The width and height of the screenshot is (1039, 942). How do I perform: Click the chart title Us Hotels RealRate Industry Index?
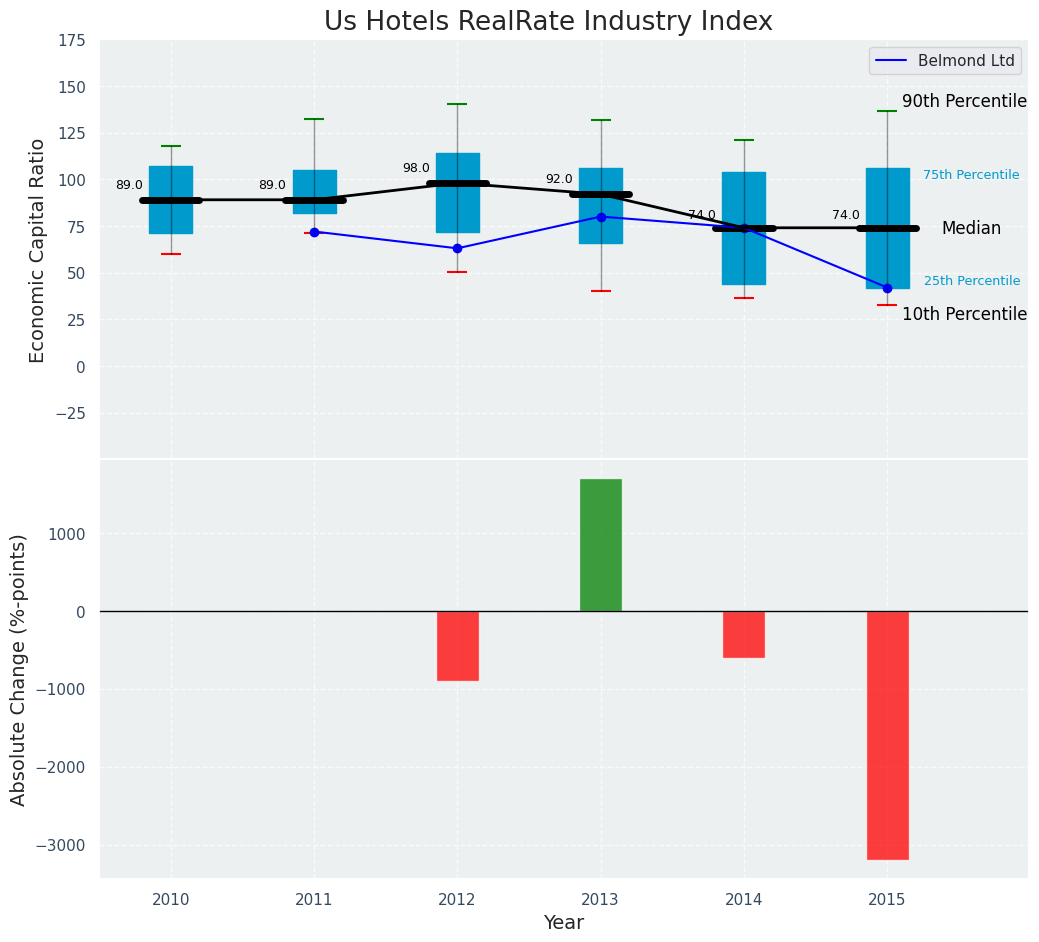pos(548,22)
